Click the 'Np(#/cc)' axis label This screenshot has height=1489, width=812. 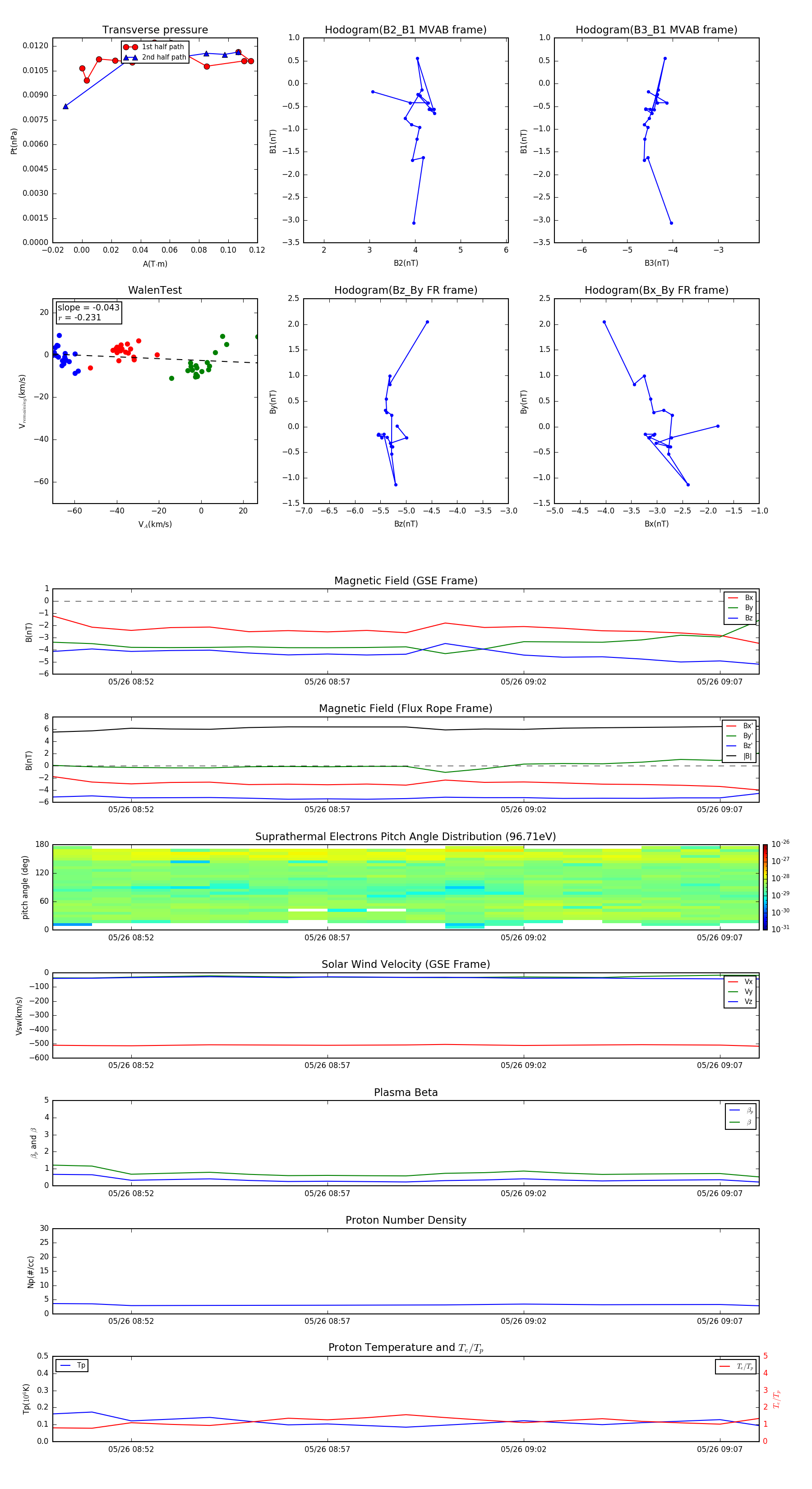(30, 1272)
